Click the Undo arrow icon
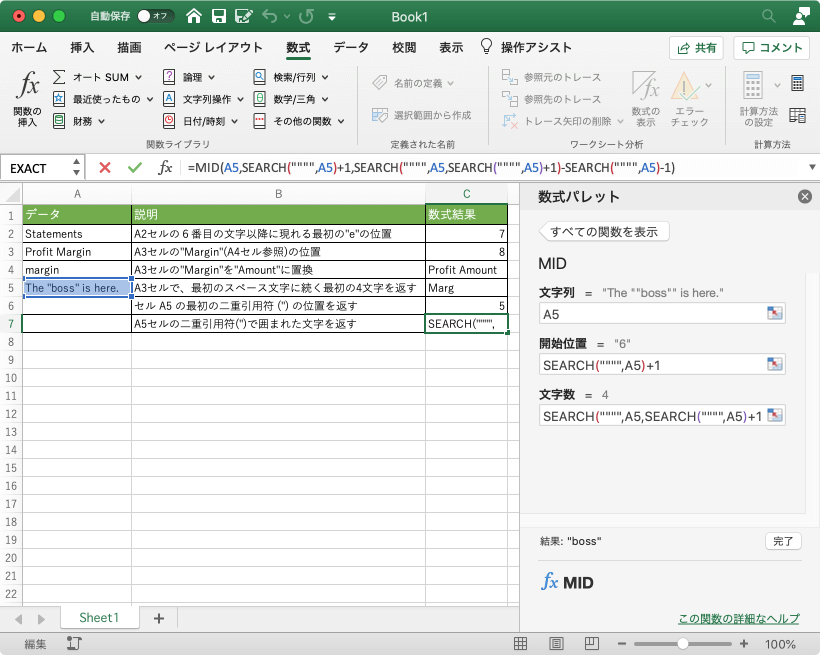Screen dimensions: 820x655 pyautogui.click(x=270, y=16)
